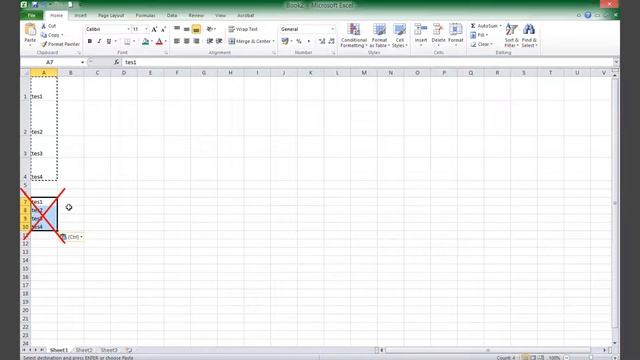Select cell A1 containing tes1

(44, 89)
